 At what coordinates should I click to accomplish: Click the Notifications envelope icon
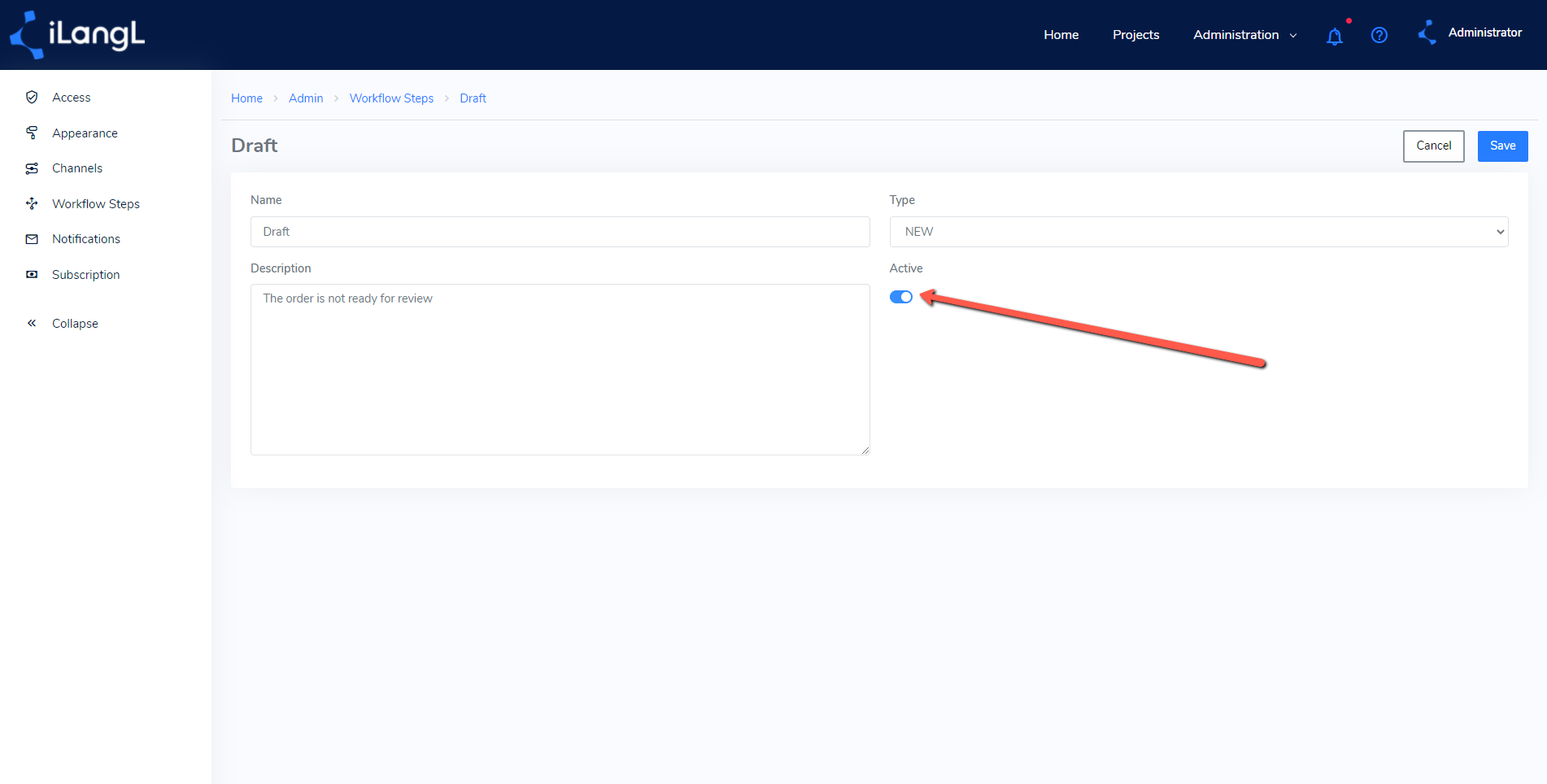32,239
